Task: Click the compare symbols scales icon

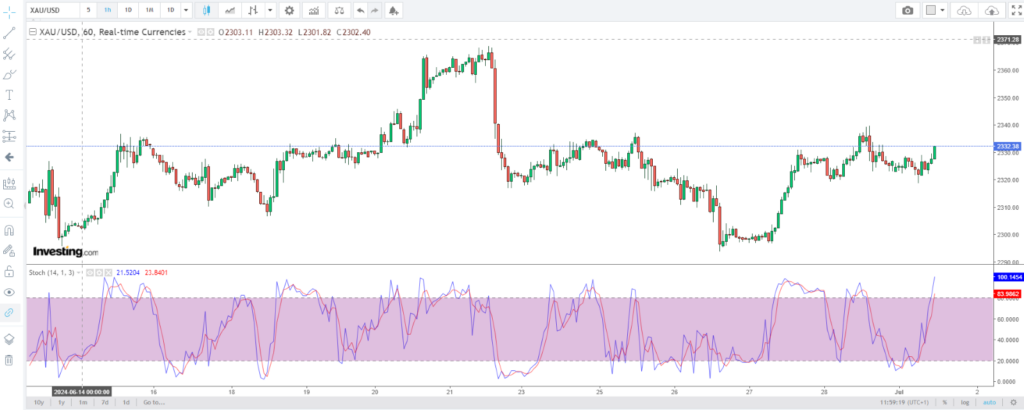Action: pyautogui.click(x=338, y=10)
